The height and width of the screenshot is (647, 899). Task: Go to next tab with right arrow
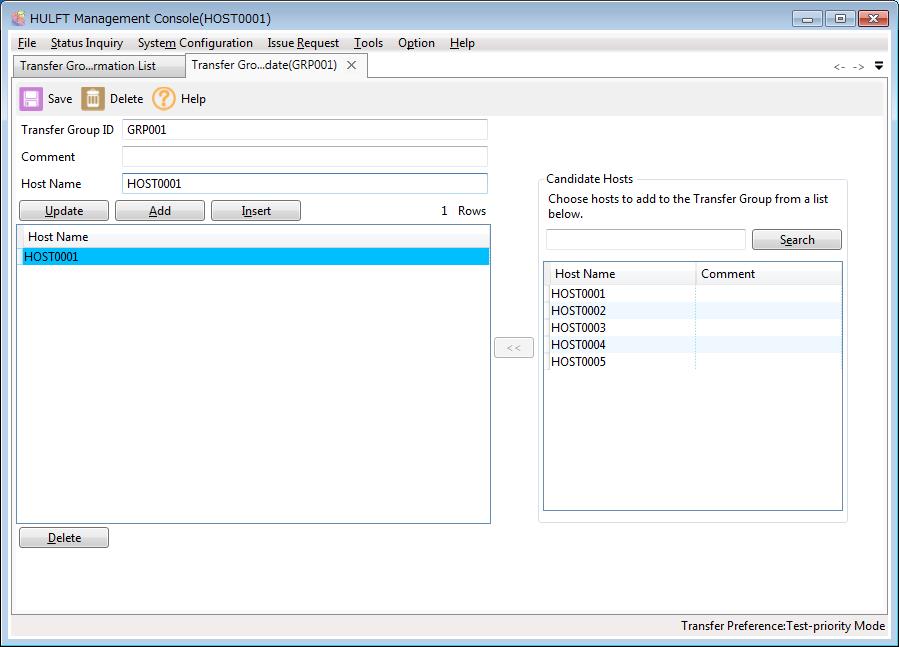[858, 67]
